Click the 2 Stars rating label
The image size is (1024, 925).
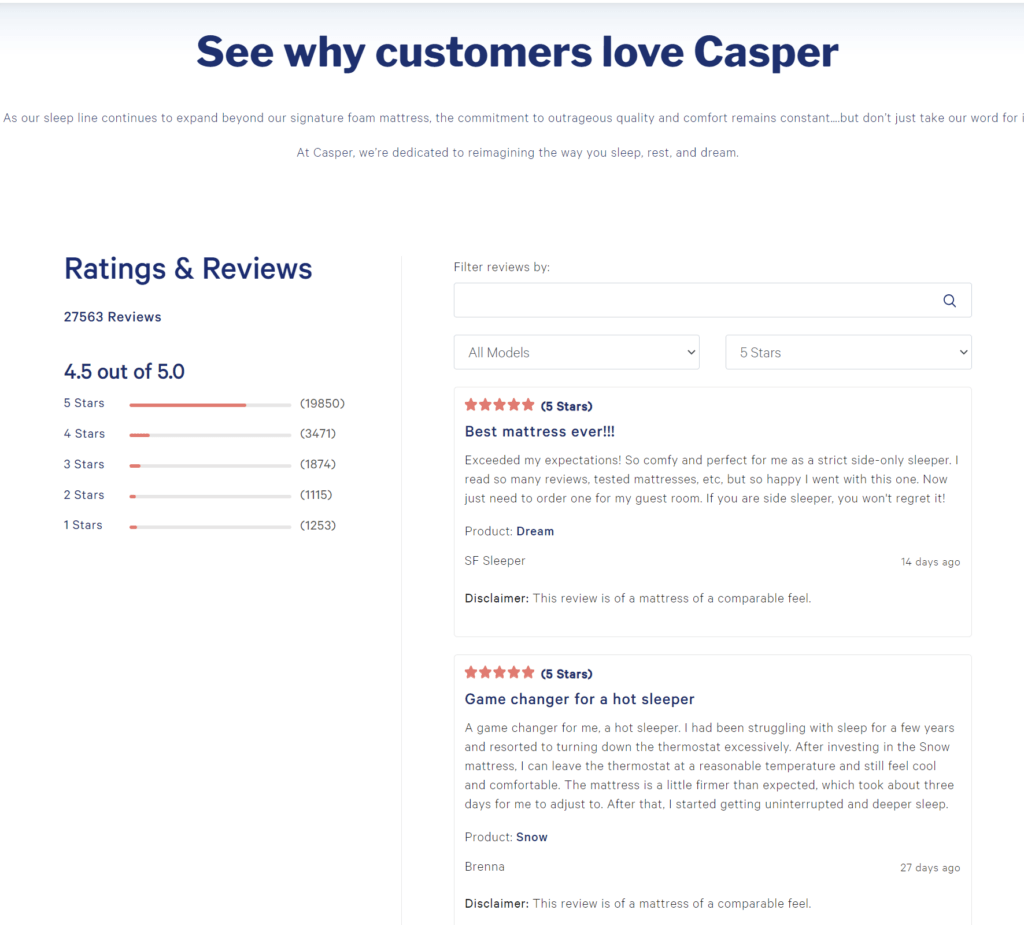tap(84, 494)
